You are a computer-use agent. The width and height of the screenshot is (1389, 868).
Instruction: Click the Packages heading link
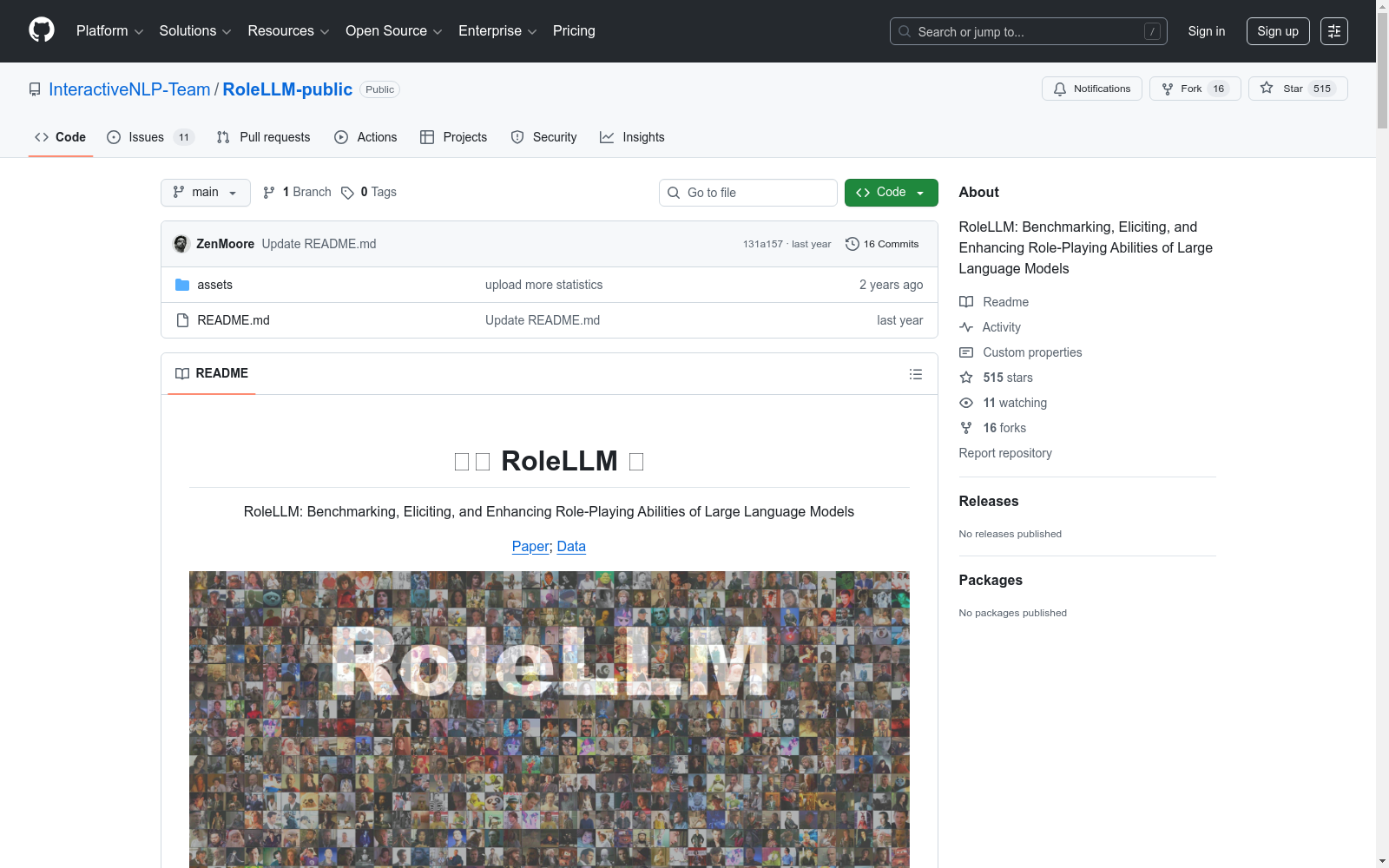pyautogui.click(x=991, y=580)
